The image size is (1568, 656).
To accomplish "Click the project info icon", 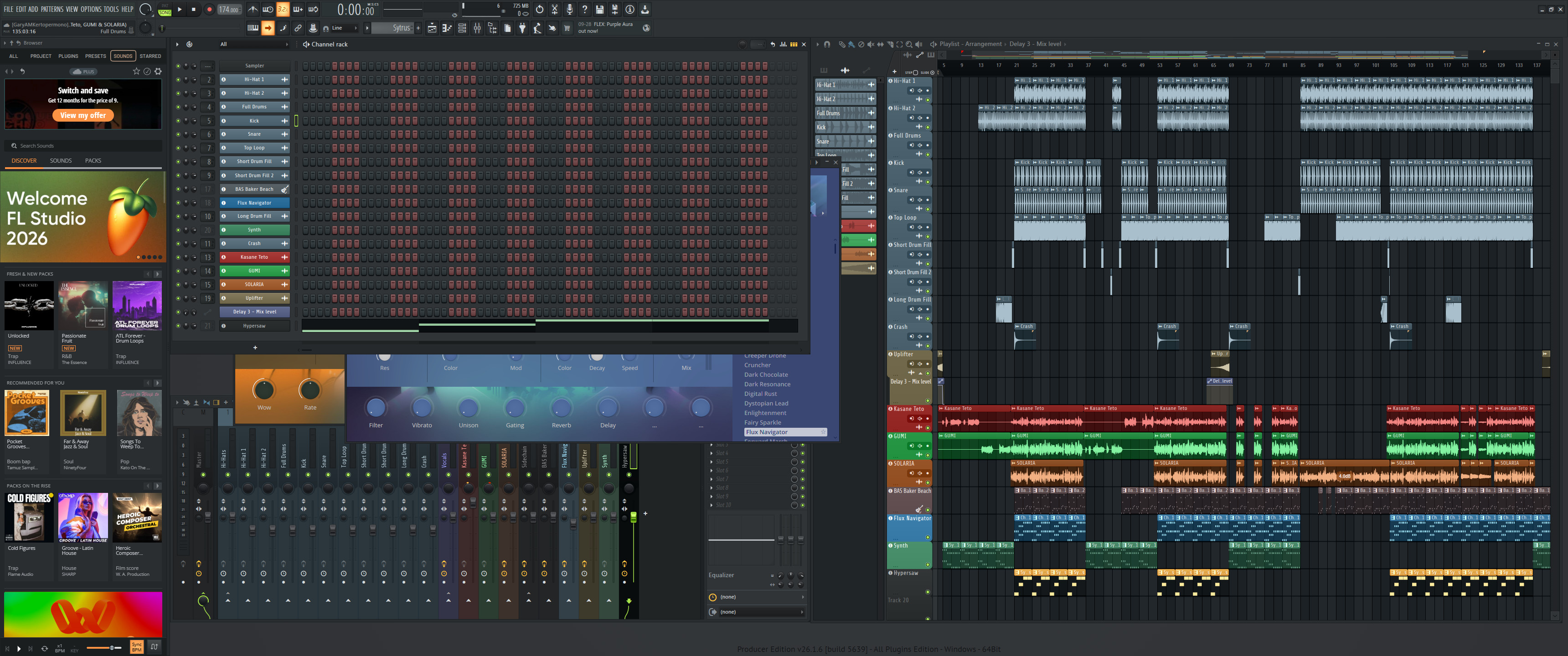I will click(x=630, y=9).
